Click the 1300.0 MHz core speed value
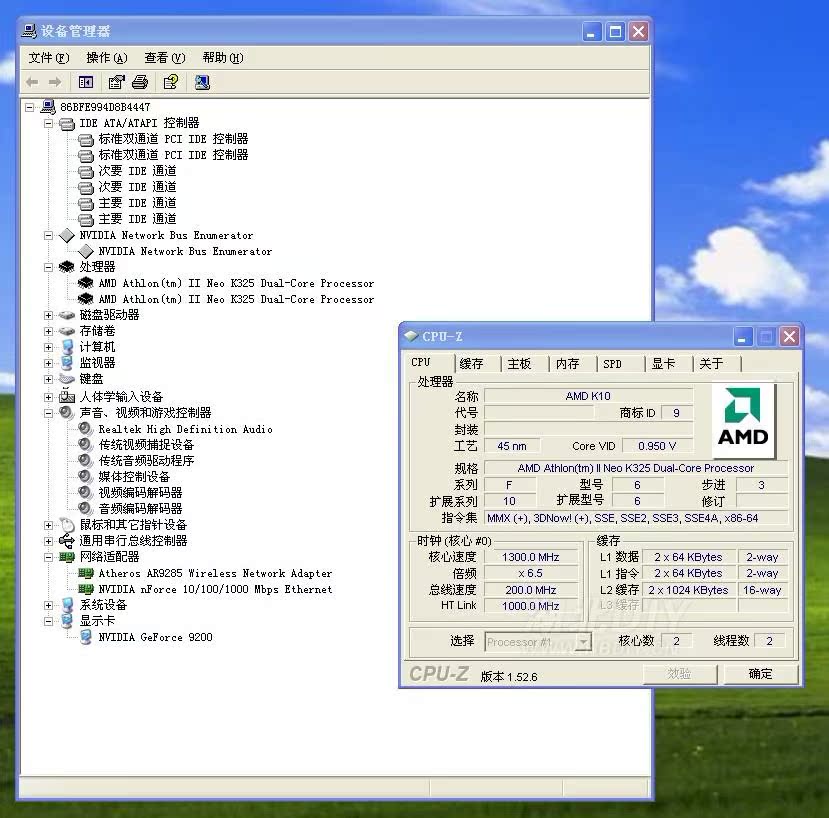829x818 pixels. [531, 557]
